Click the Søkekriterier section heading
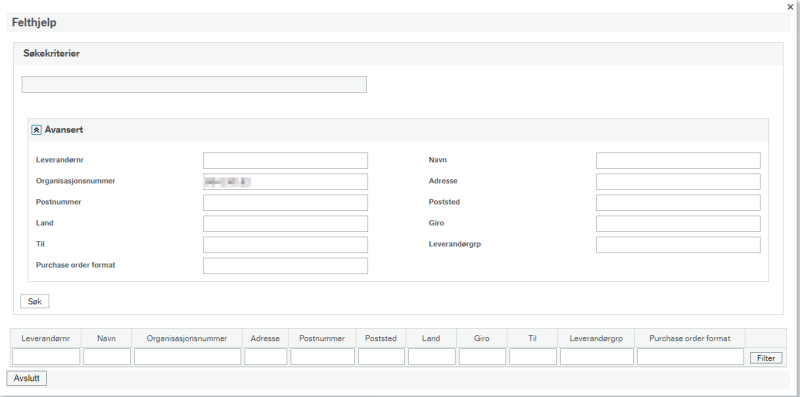 coord(52,53)
